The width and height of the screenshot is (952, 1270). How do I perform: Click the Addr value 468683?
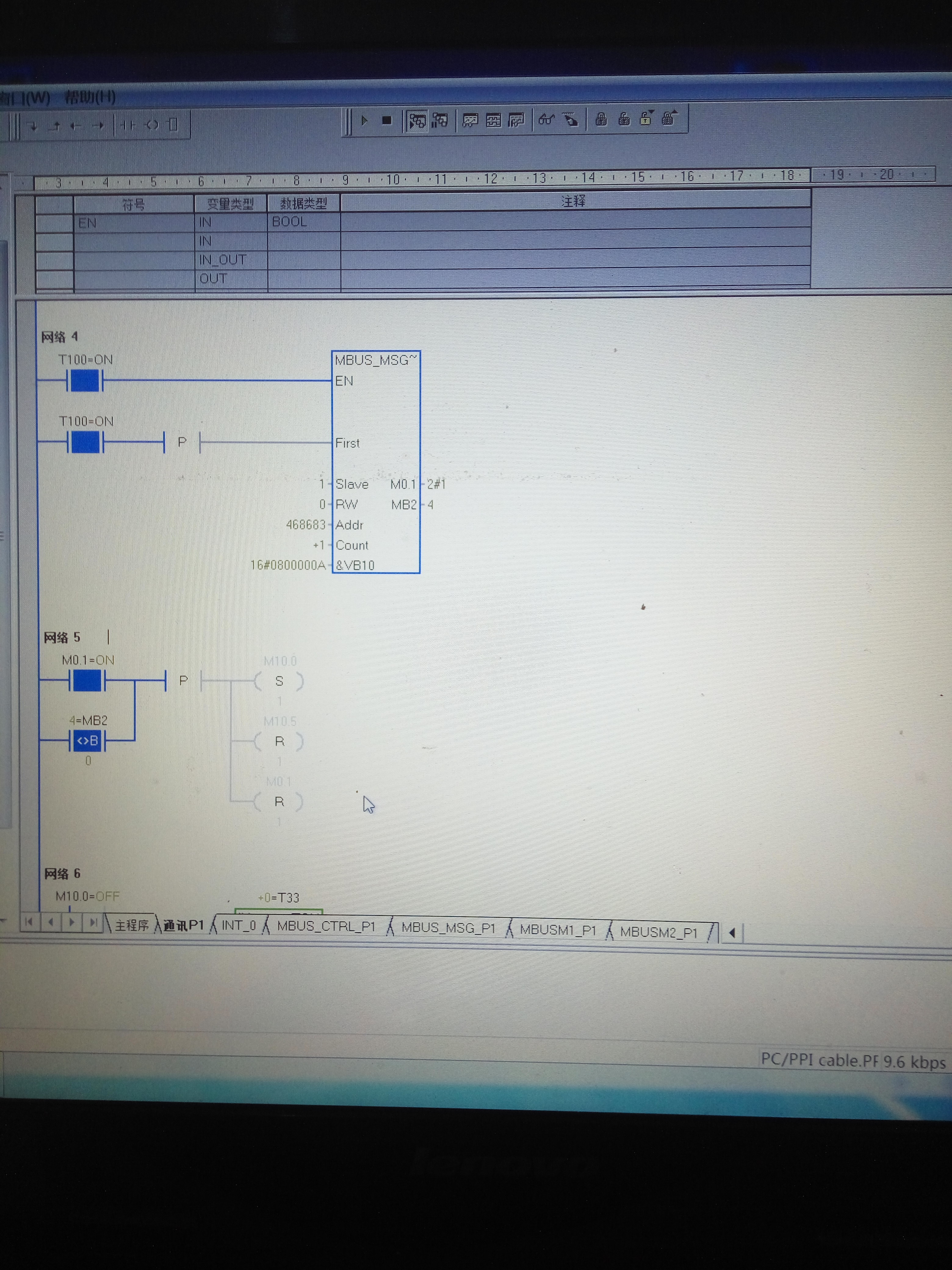(305, 525)
